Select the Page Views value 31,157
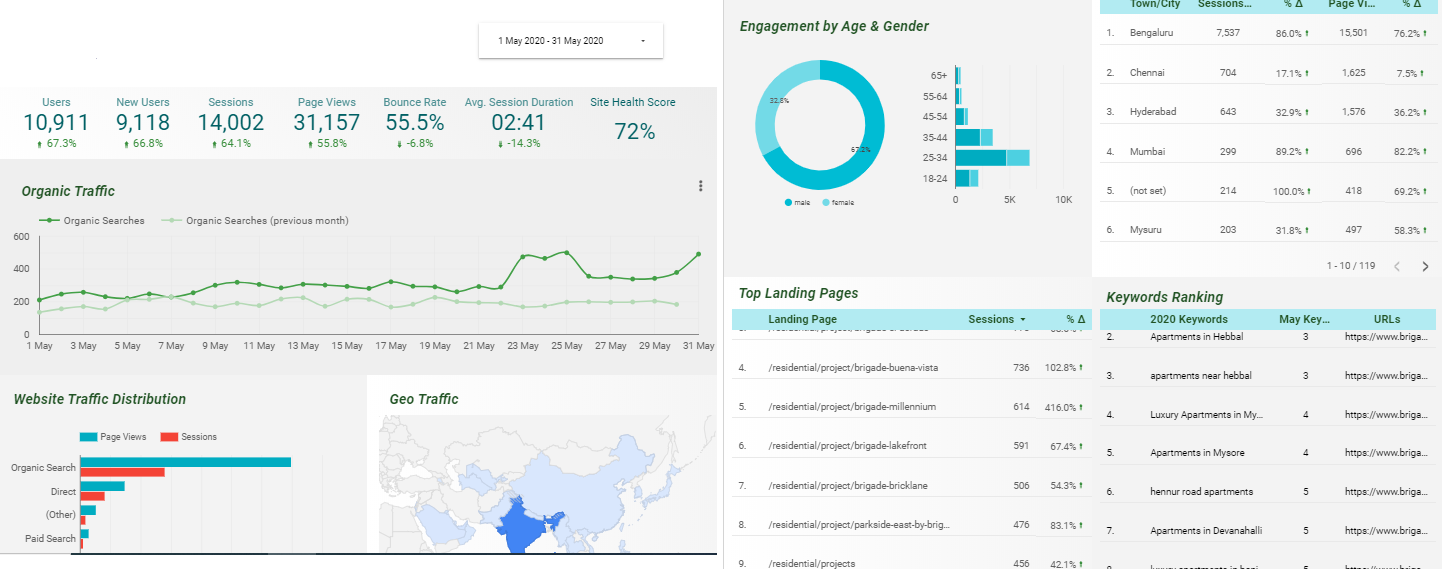 point(327,123)
